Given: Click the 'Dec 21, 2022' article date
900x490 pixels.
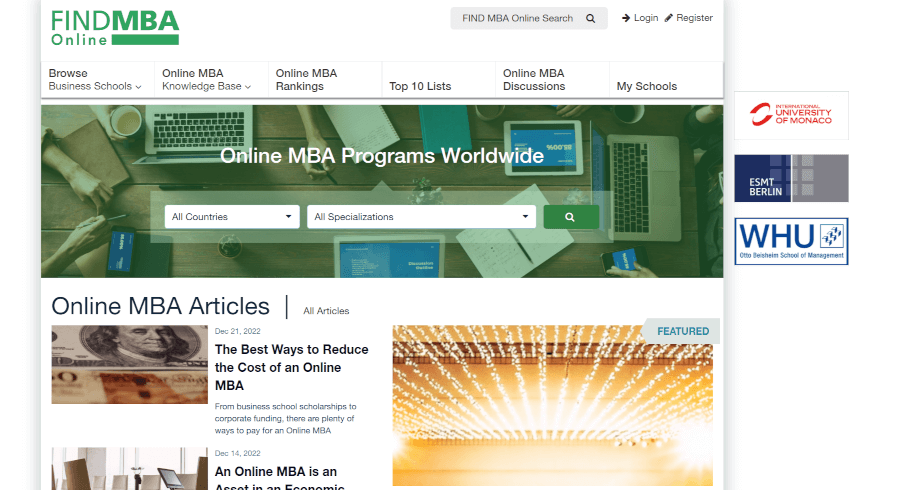Looking at the screenshot, I should coord(238,331).
